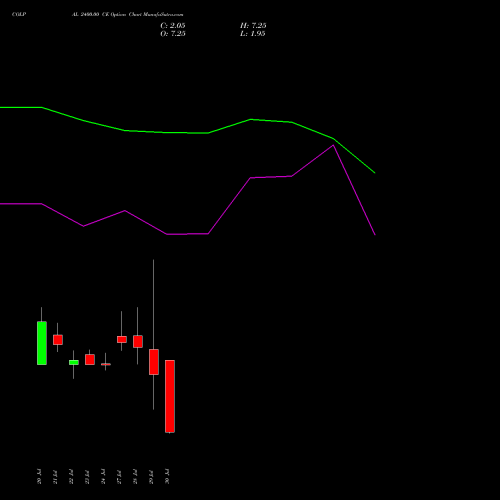Viewport: 500px width, 500px height.
Task: Click the small green candle for 22 Jul
Action: pyautogui.click(x=74, y=362)
